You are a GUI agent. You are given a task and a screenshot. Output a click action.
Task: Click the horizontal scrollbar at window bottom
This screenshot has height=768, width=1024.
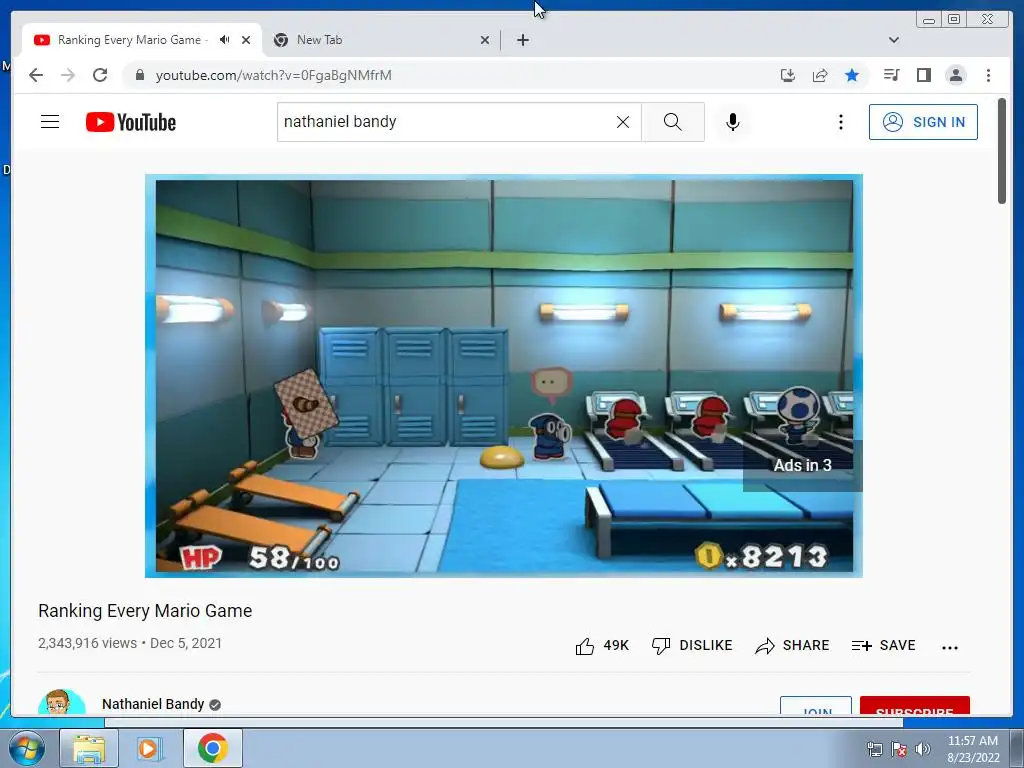[504, 722]
